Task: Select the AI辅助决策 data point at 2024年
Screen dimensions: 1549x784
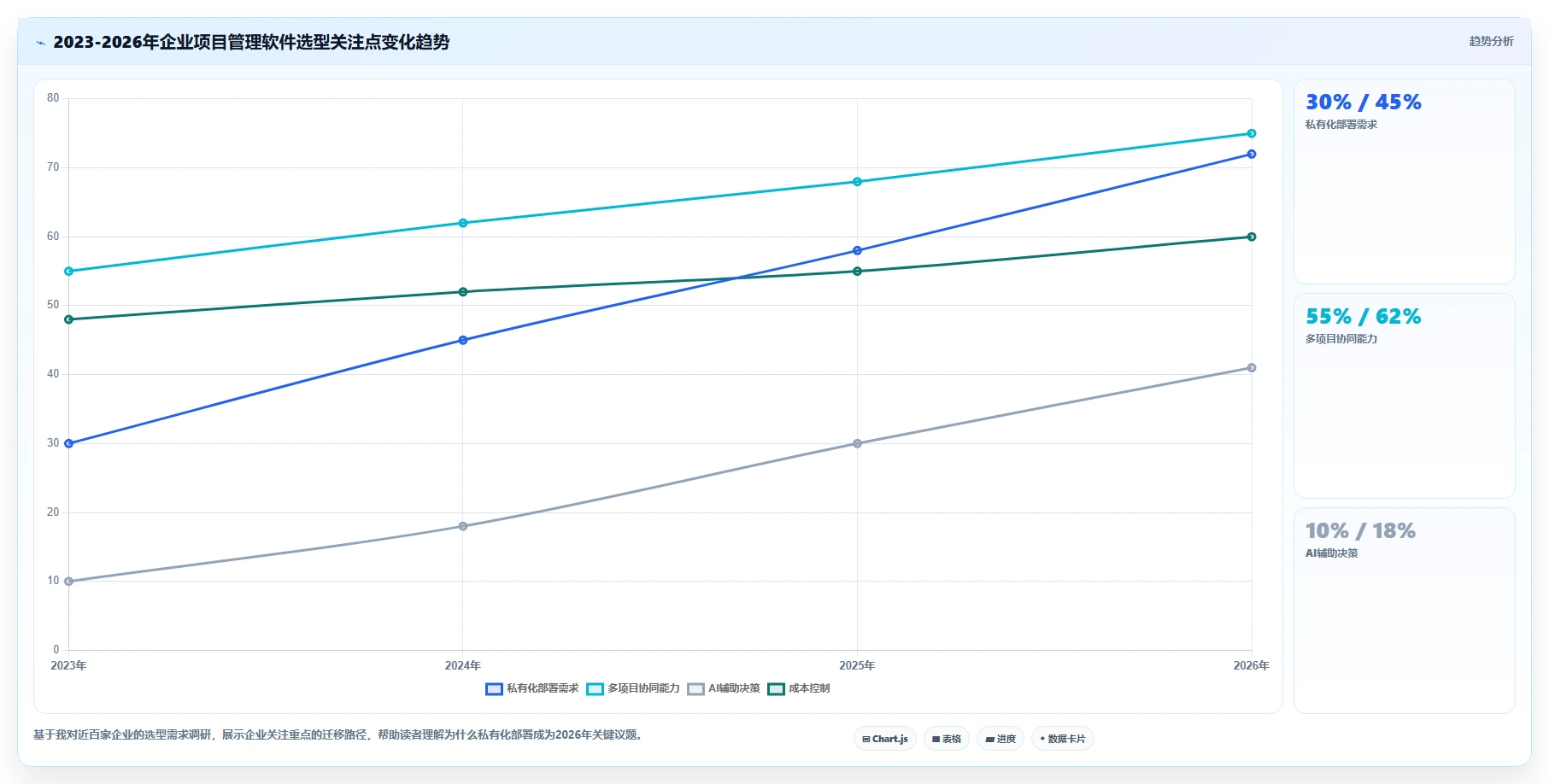Action: tap(463, 526)
